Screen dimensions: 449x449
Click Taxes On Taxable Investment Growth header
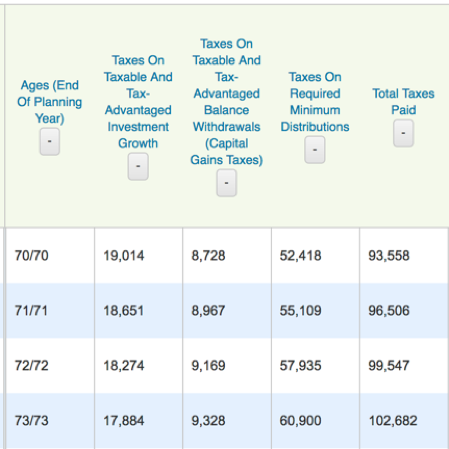pos(138,102)
